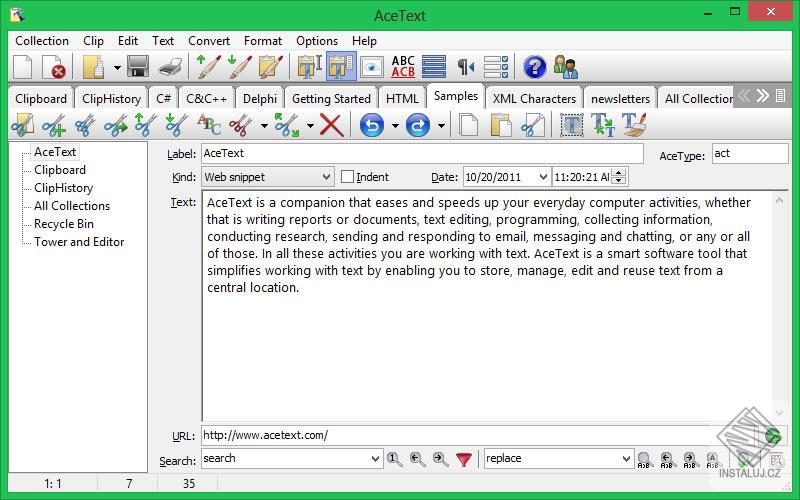Open the Format menu
This screenshot has height=500, width=800.
pyautogui.click(x=263, y=41)
